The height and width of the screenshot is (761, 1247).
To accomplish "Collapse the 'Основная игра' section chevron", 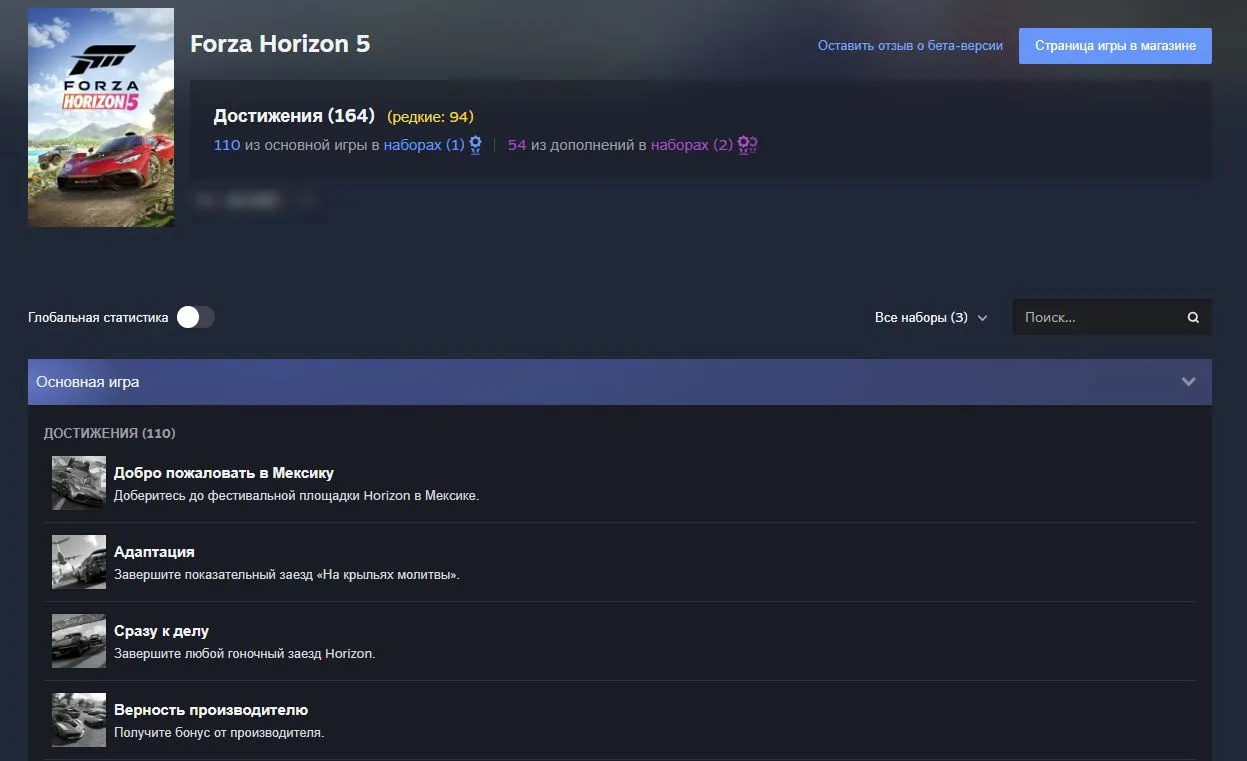I will coord(1189,382).
